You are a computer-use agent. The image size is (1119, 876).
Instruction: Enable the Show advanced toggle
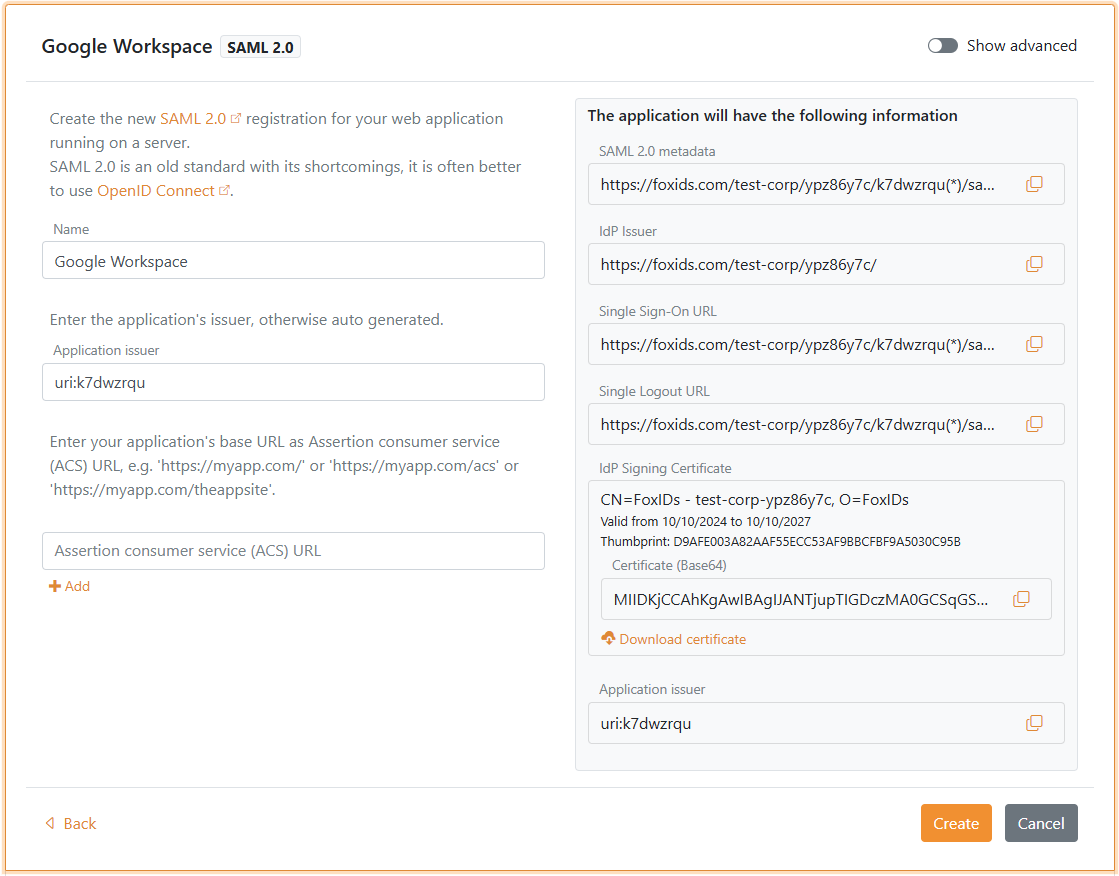(x=942, y=45)
